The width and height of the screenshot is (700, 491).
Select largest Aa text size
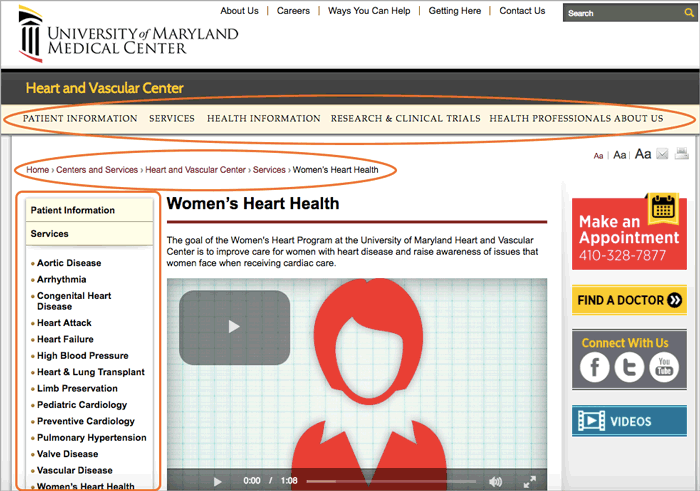tap(643, 154)
